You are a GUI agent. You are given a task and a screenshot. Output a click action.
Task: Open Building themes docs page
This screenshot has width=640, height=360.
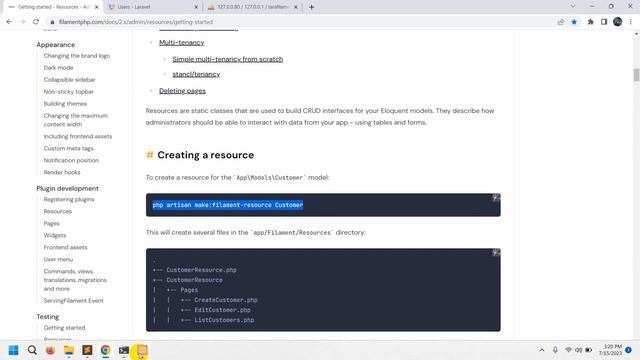pos(65,104)
